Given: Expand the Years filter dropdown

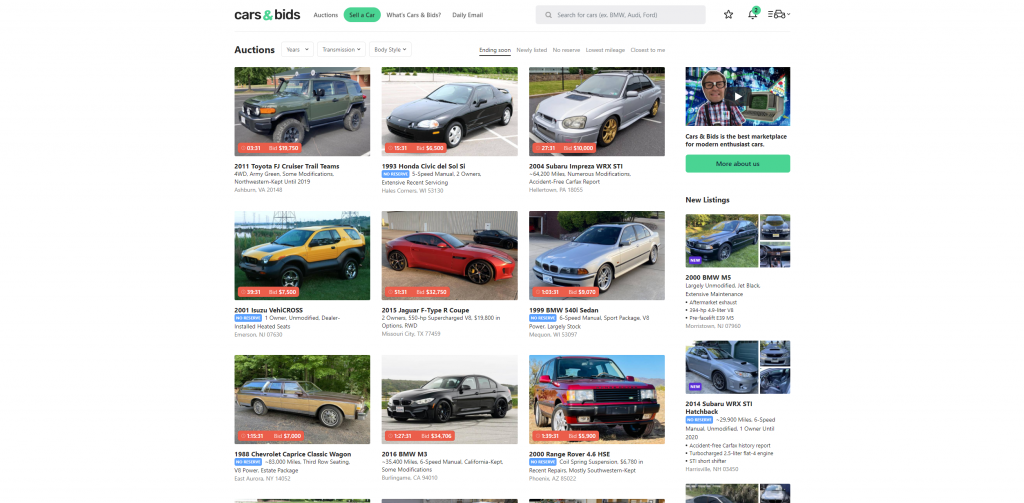Looking at the screenshot, I should (x=297, y=50).
